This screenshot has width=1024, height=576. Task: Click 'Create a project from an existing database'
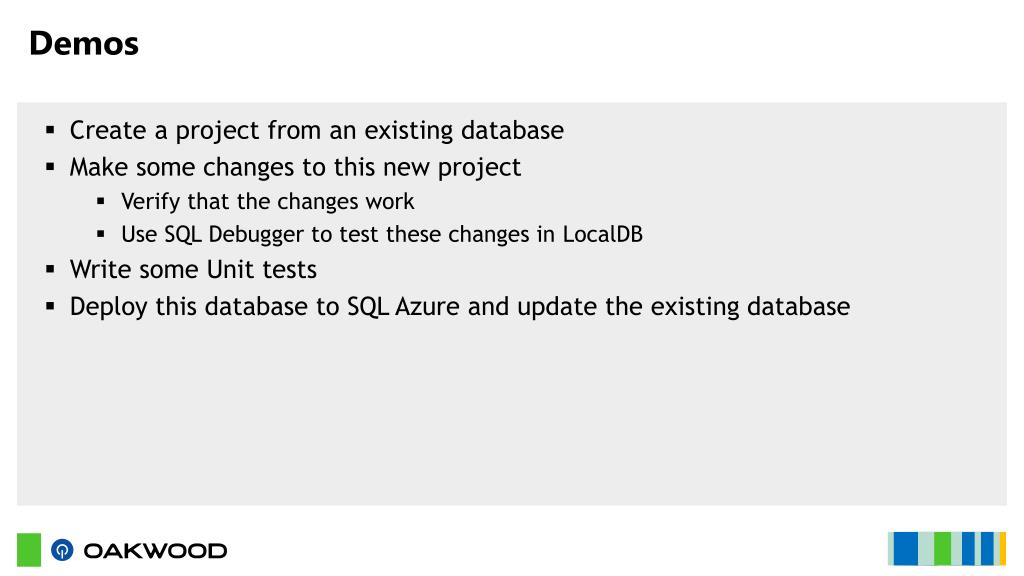tap(317, 131)
